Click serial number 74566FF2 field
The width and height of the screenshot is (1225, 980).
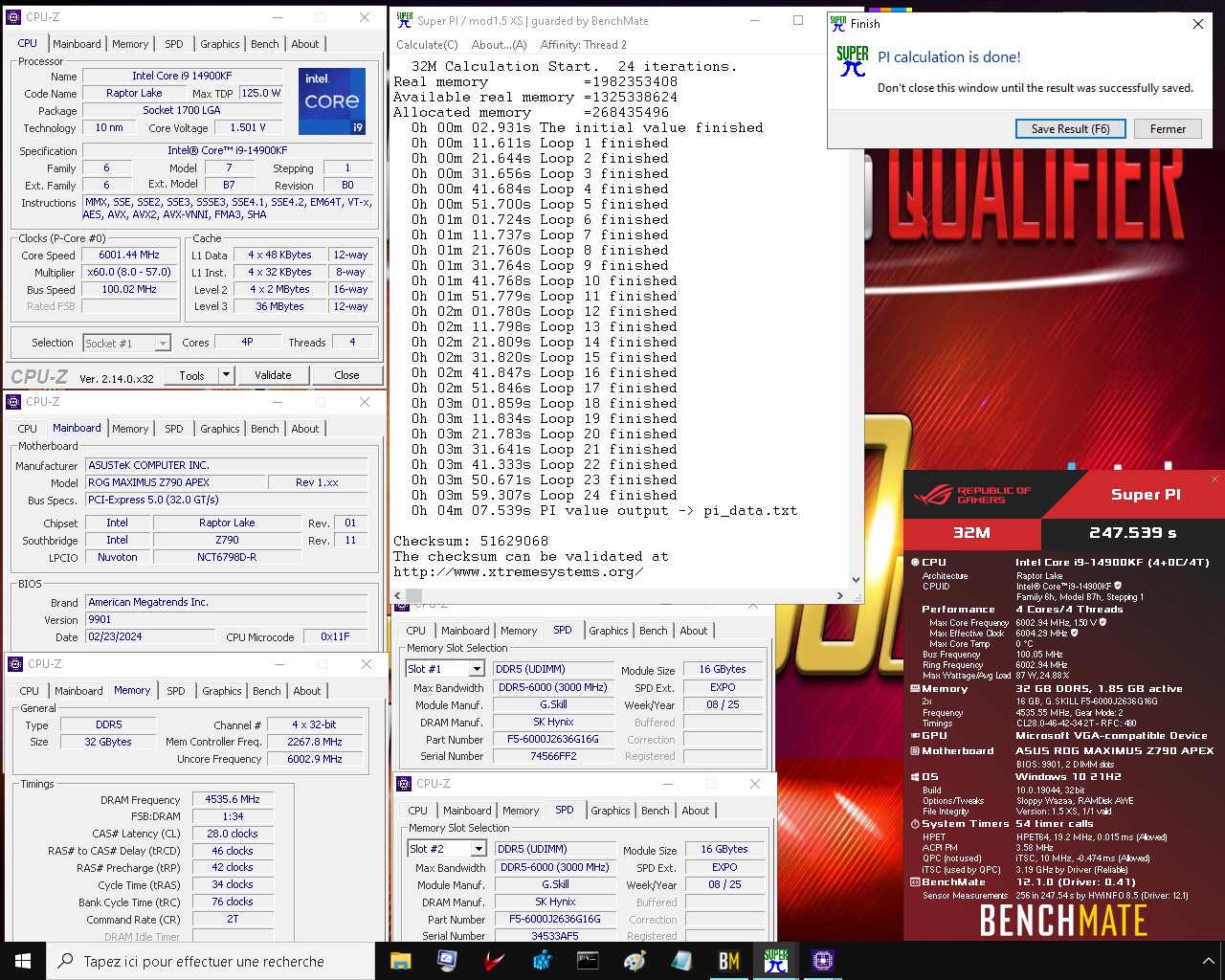(x=553, y=756)
